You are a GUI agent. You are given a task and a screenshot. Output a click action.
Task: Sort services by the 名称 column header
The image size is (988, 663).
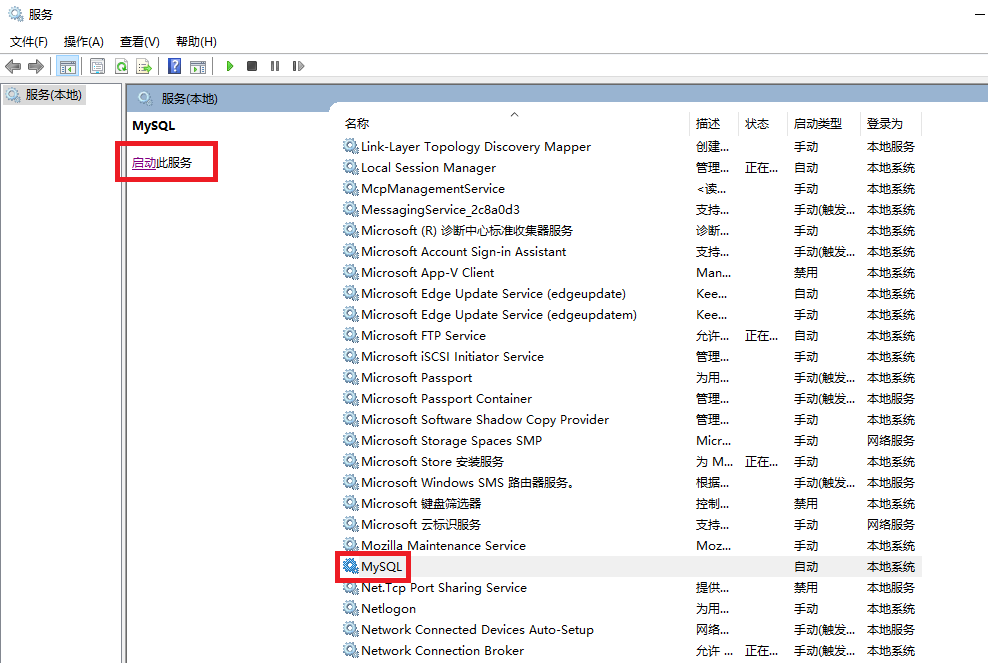357,124
